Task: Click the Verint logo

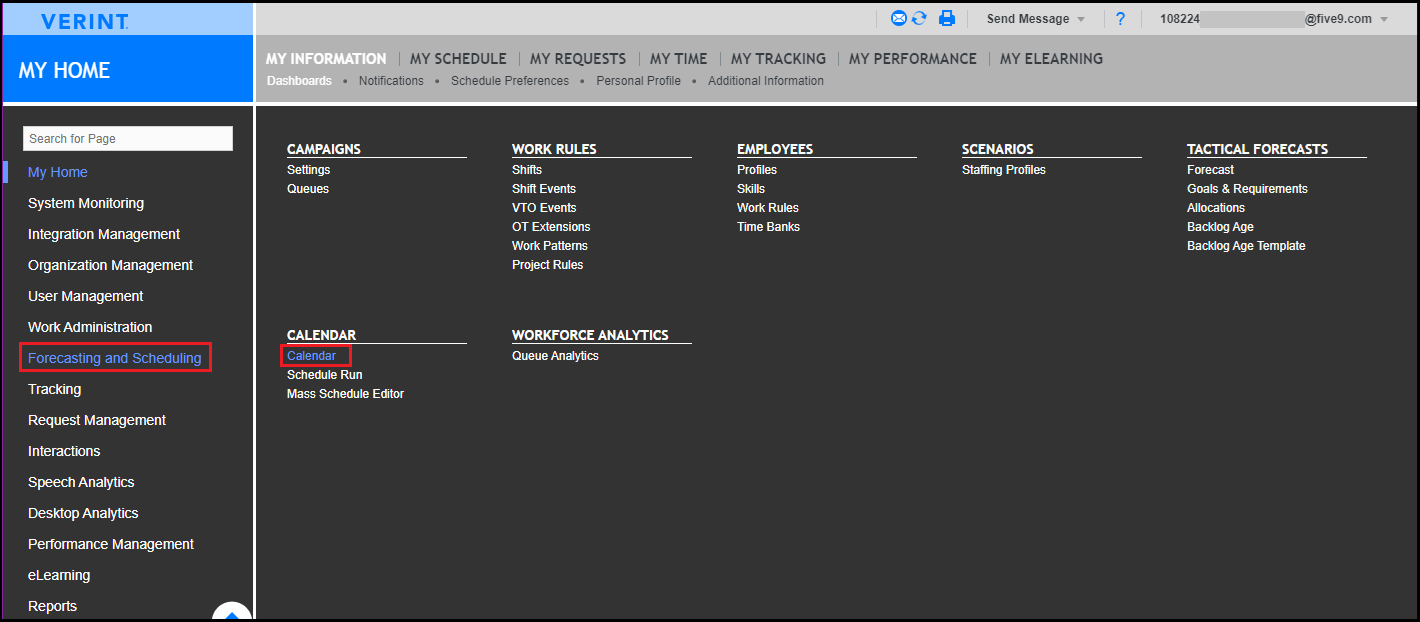Action: [x=84, y=21]
